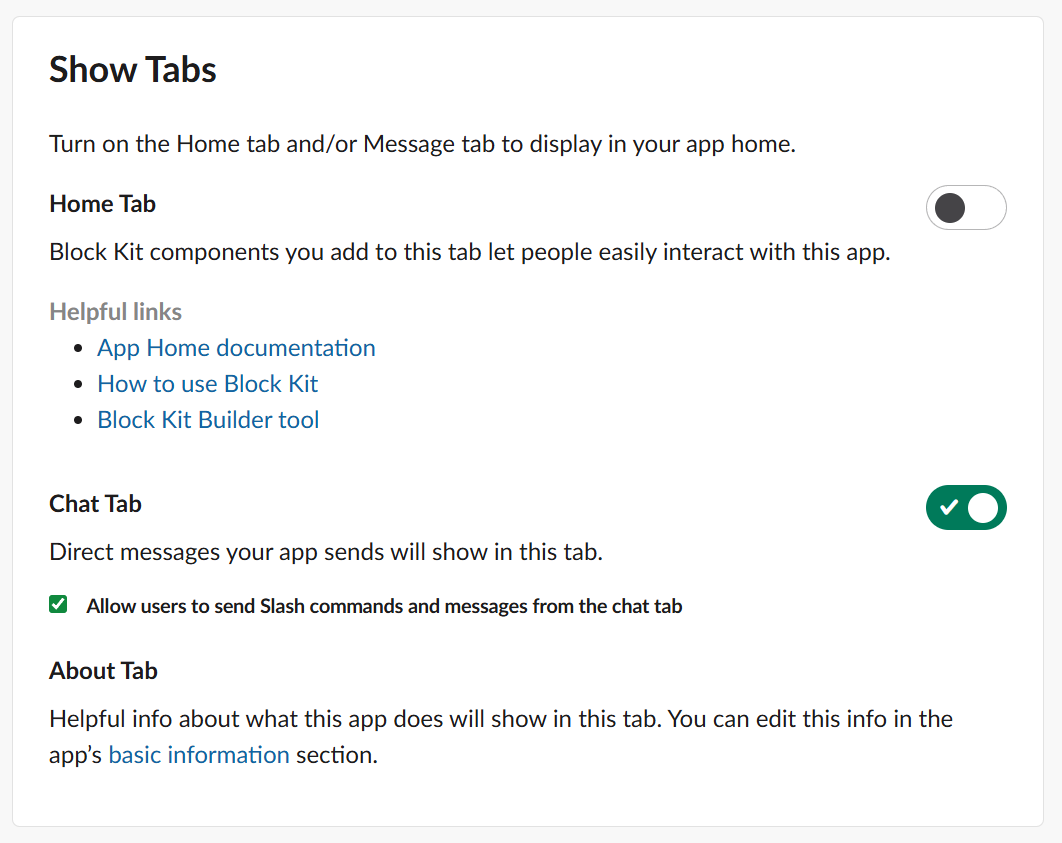Click the bullet beside App Home documentation
The height and width of the screenshot is (843, 1062).
(80, 349)
